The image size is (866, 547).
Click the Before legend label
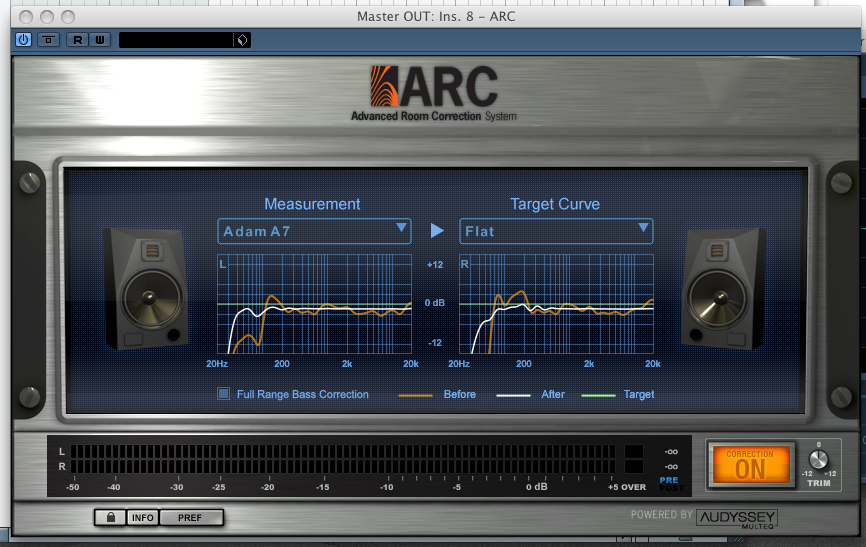(x=460, y=394)
